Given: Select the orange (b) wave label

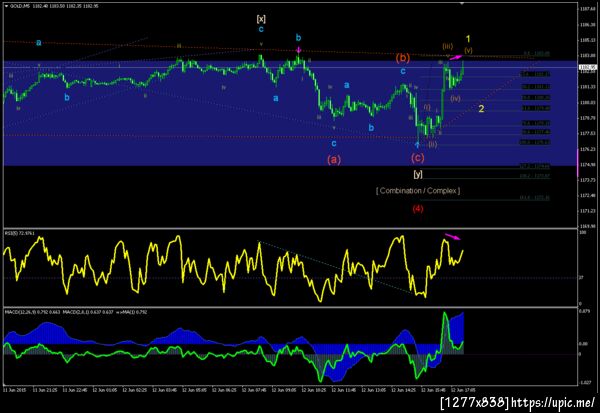Looking at the screenshot, I should click(403, 58).
